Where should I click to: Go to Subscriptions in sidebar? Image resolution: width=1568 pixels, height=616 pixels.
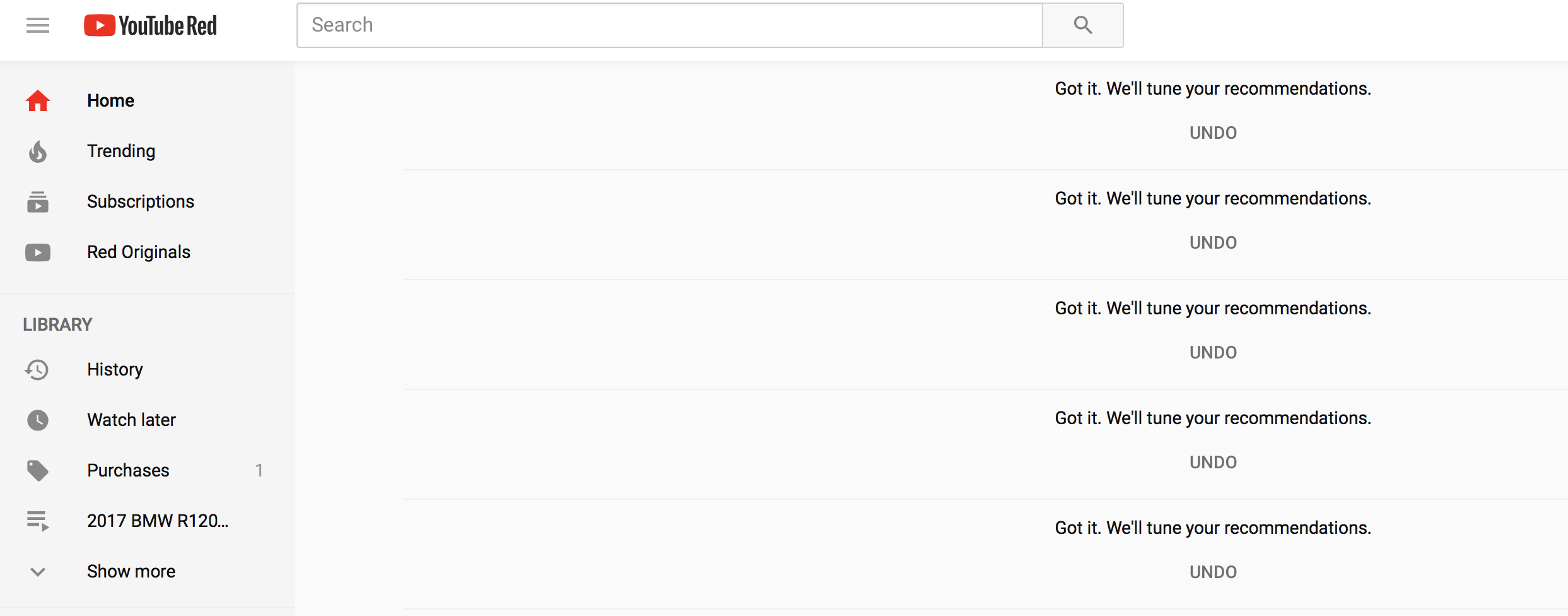[141, 202]
